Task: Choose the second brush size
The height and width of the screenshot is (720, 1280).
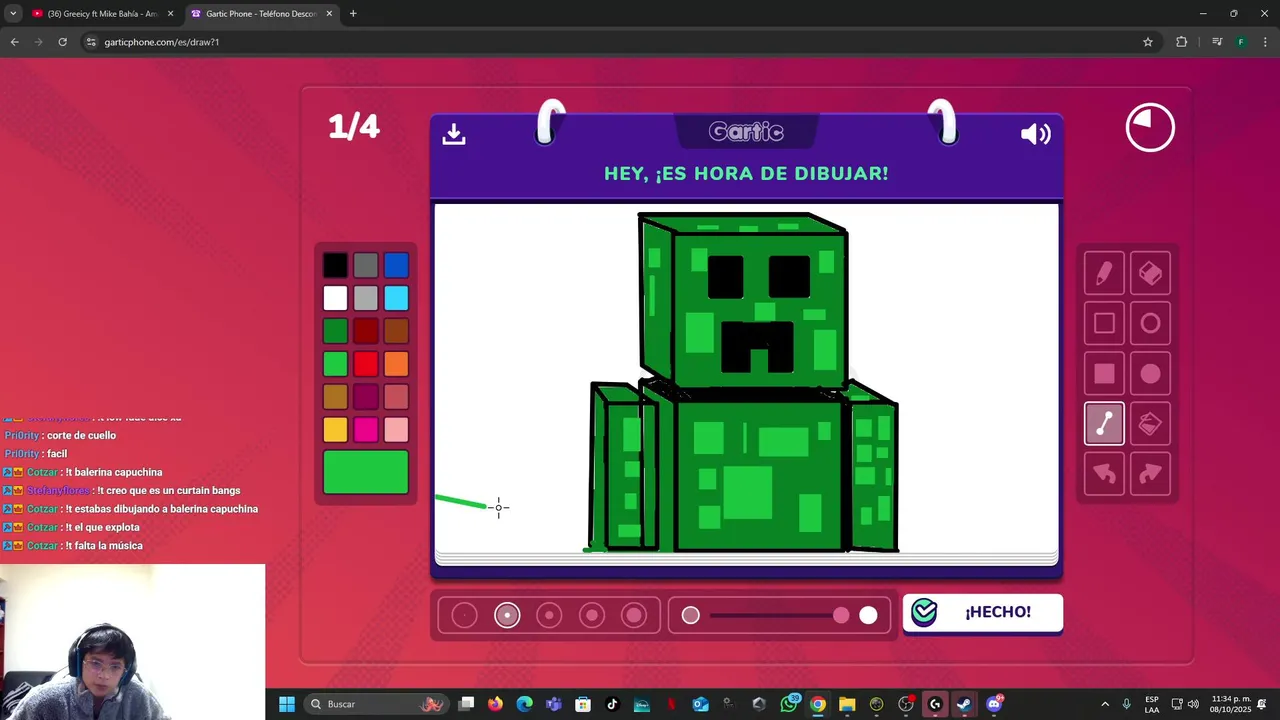Action: tap(507, 615)
